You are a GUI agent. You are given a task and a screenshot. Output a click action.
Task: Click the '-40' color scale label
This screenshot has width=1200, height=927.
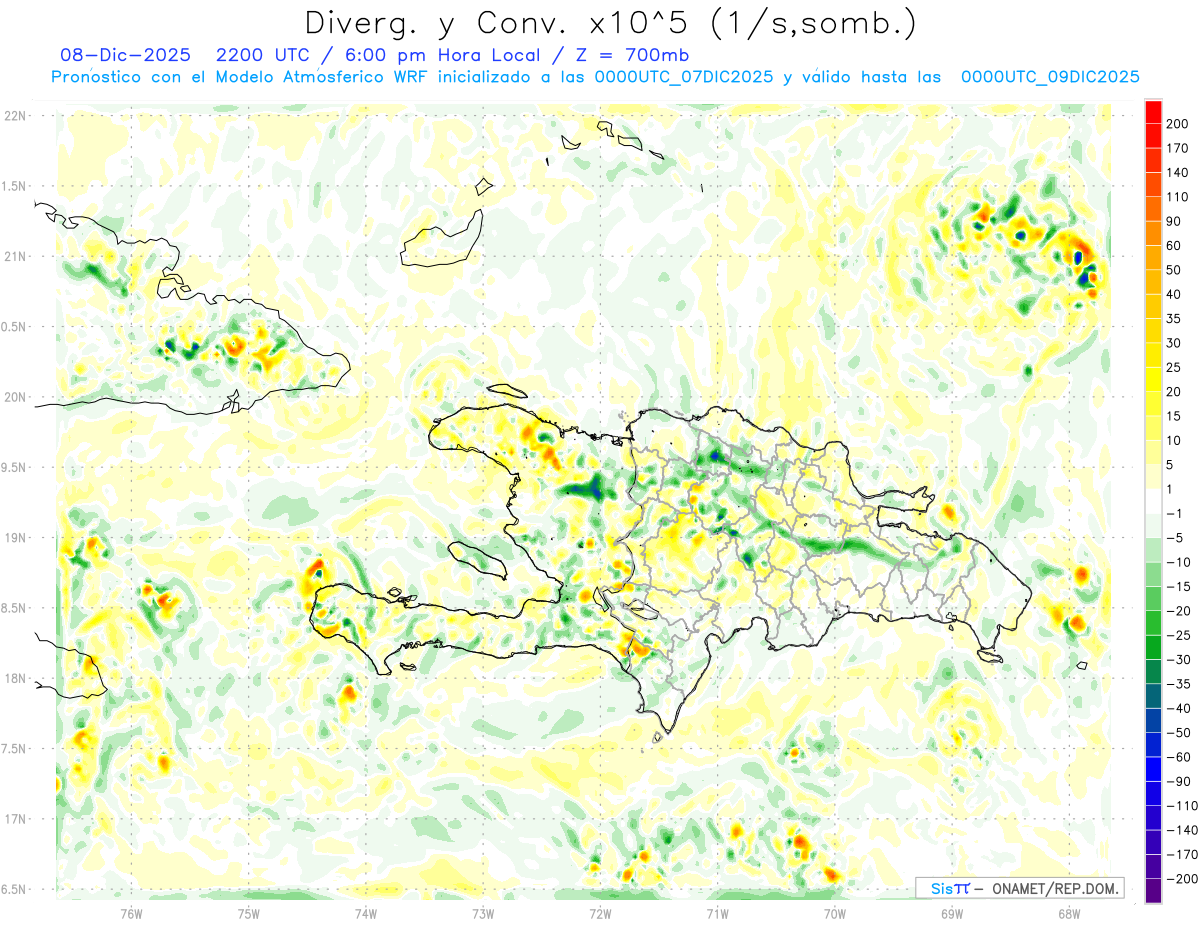[x=1178, y=708]
